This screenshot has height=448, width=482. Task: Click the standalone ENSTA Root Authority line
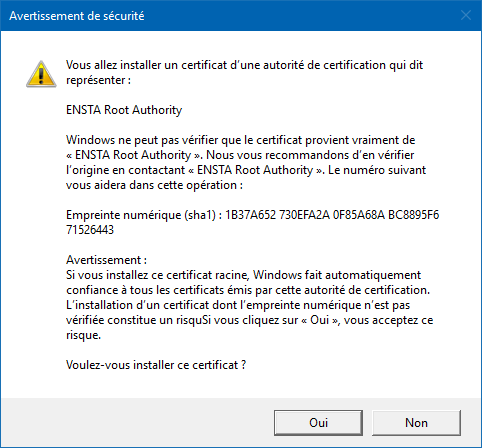coord(124,110)
